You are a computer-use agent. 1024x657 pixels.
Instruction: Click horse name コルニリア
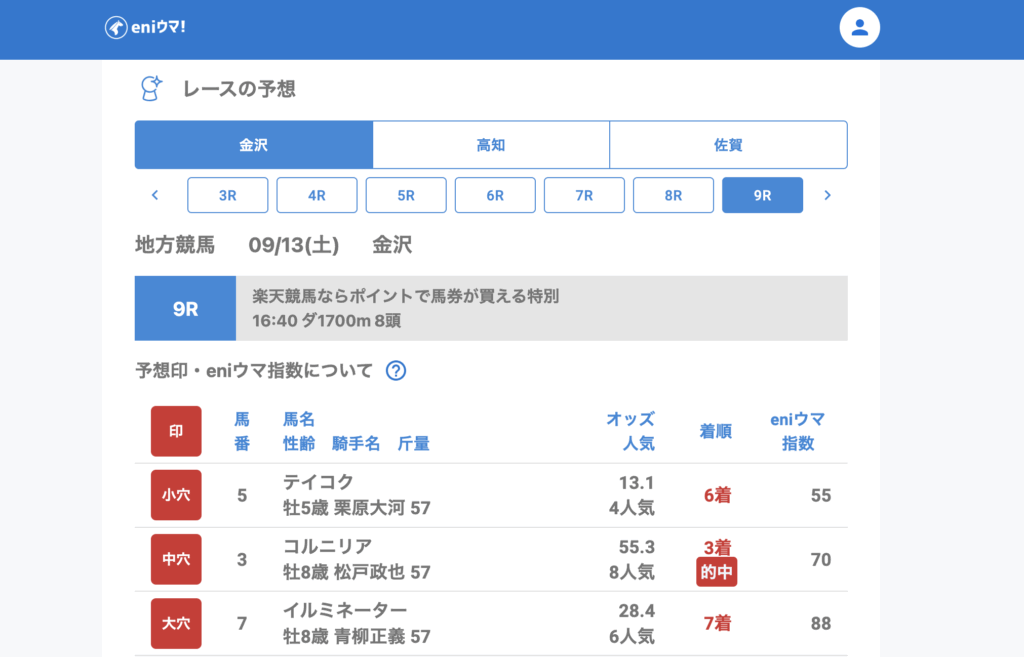coord(328,546)
